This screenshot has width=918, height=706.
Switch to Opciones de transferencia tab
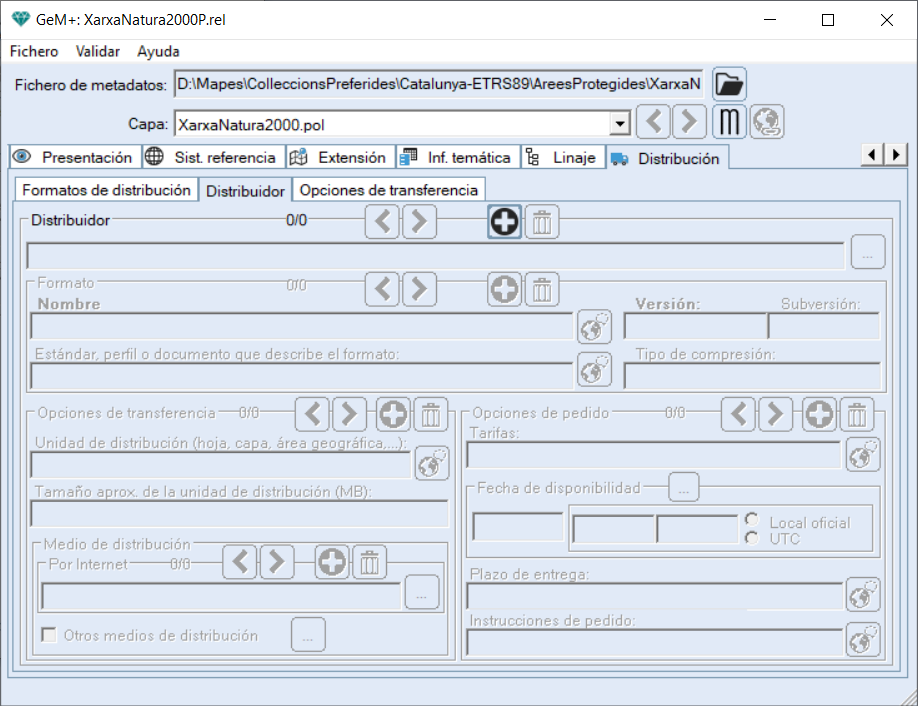coord(388,189)
